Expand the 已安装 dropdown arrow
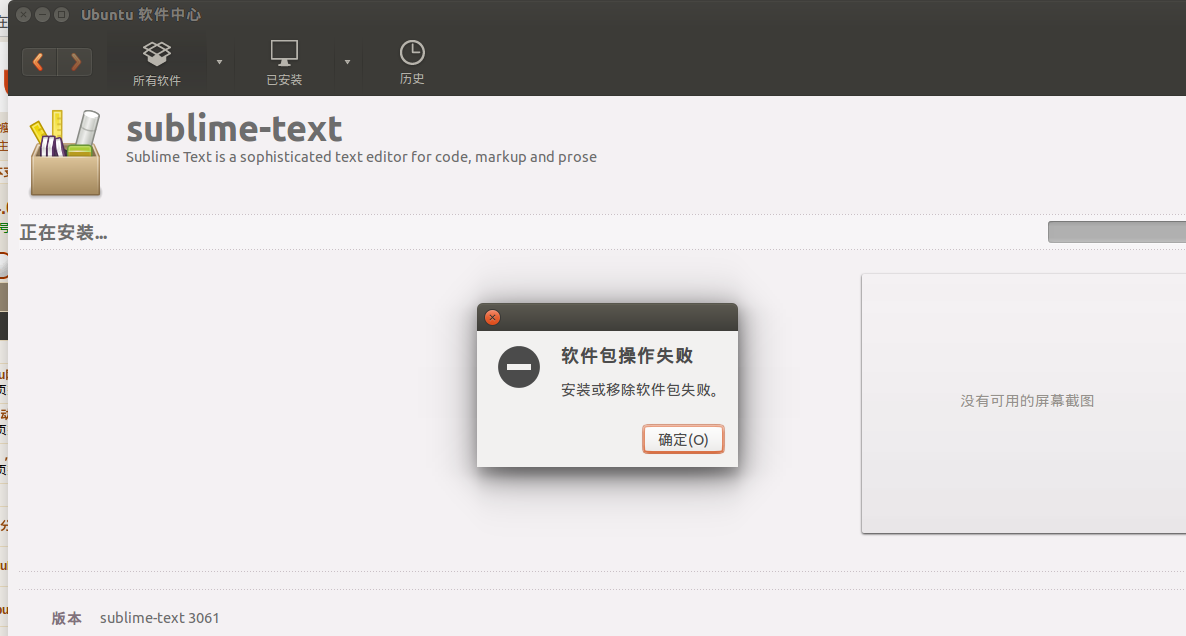The image size is (1186, 636). [x=347, y=62]
